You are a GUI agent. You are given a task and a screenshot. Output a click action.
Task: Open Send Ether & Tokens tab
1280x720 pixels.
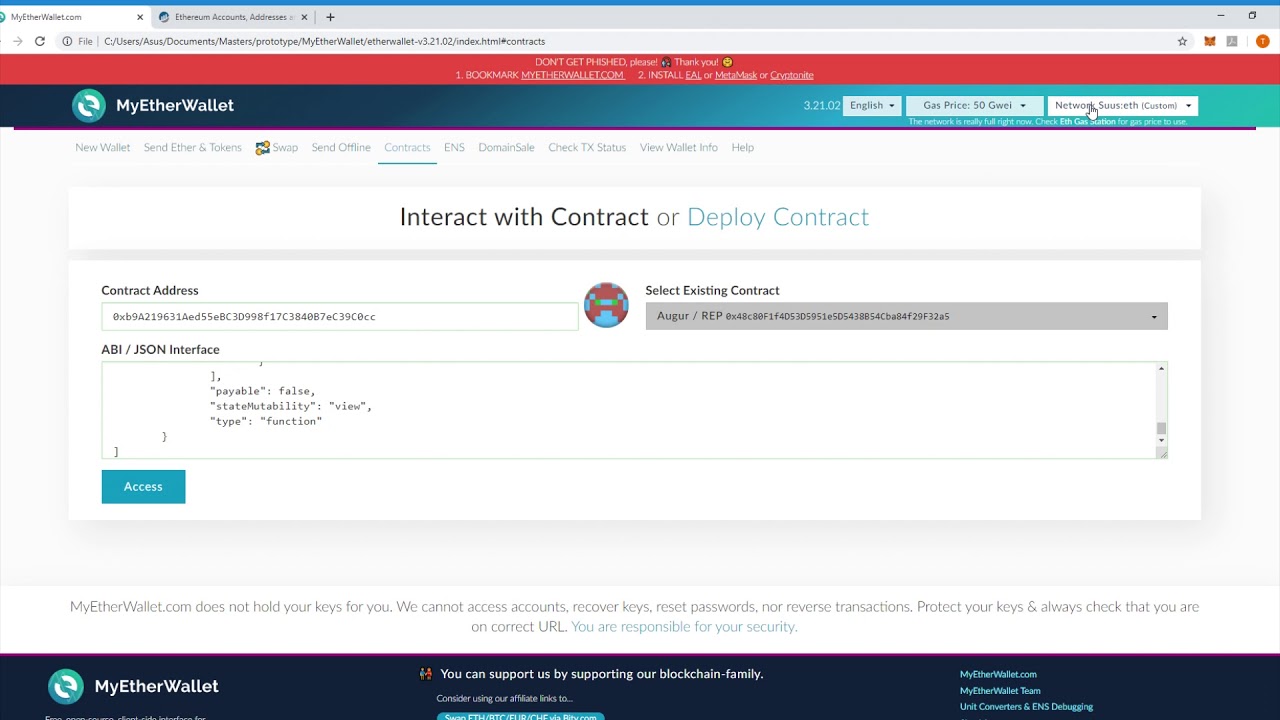click(x=192, y=147)
